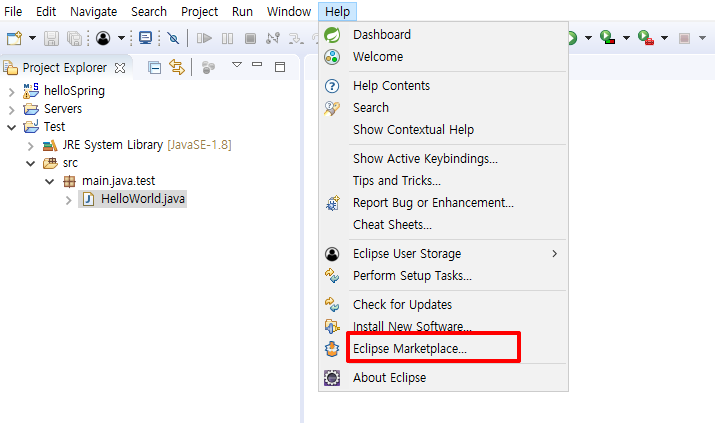
Task: Click the Focus on Active Task icon
Action: point(208,68)
